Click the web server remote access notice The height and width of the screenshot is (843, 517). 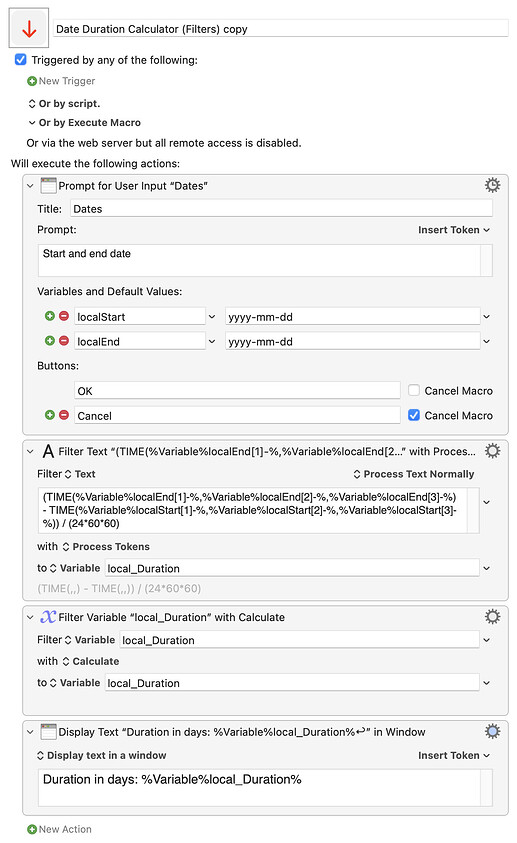point(164,143)
